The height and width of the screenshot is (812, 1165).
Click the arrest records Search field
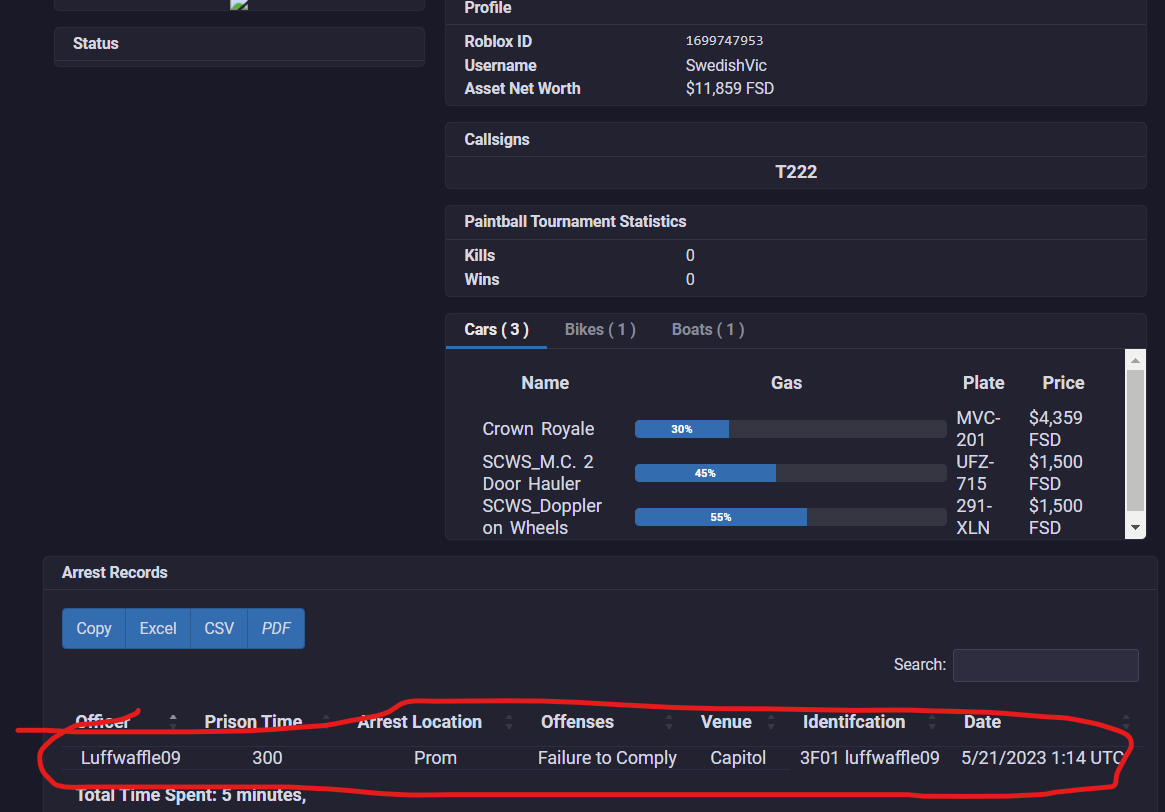tap(1045, 665)
